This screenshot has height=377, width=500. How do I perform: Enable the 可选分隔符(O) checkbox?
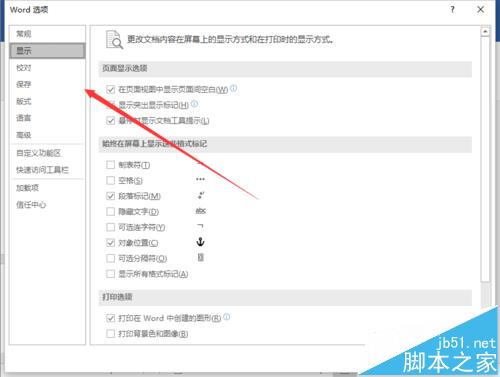click(110, 258)
